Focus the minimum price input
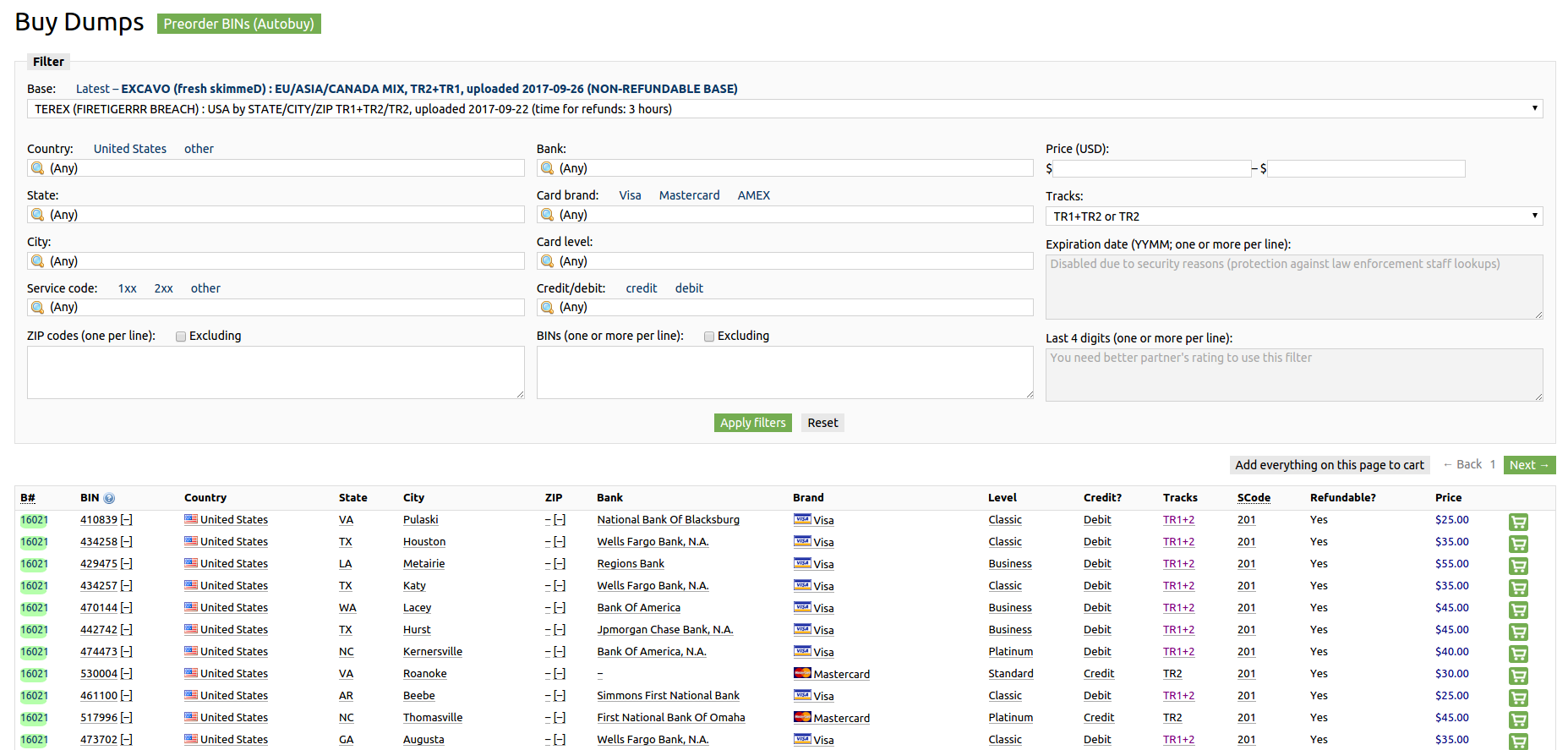Image resolution: width=1568 pixels, height=750 pixels. pos(1151,168)
